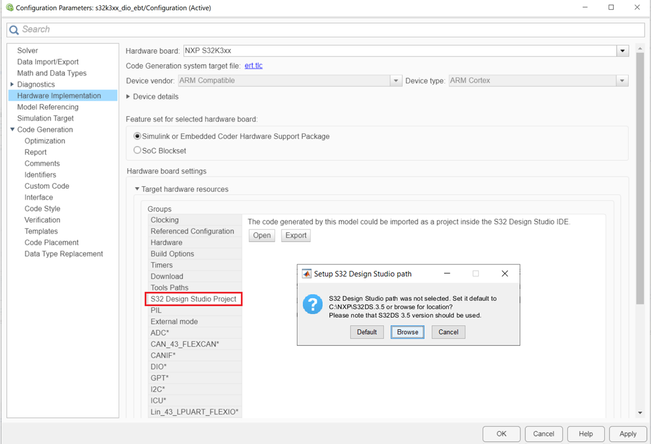This screenshot has width=651, height=444.
Task: Minimize the Setup S32 Design Studio dialog
Action: 447,273
